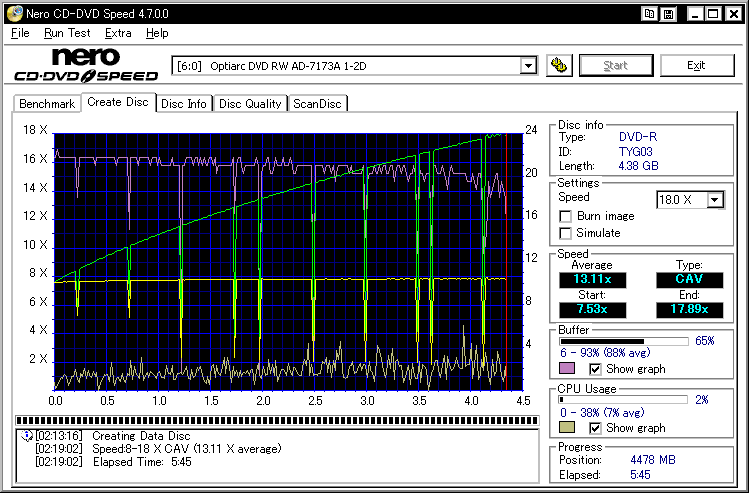
Task: Click the Nero CD-DVD Speed logo
Action: [x=85, y=65]
